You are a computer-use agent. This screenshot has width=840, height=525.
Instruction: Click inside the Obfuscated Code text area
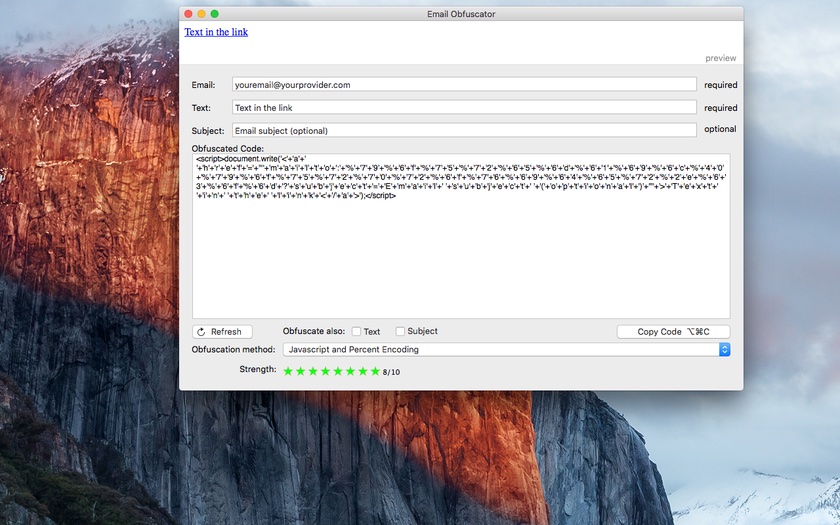(x=461, y=260)
